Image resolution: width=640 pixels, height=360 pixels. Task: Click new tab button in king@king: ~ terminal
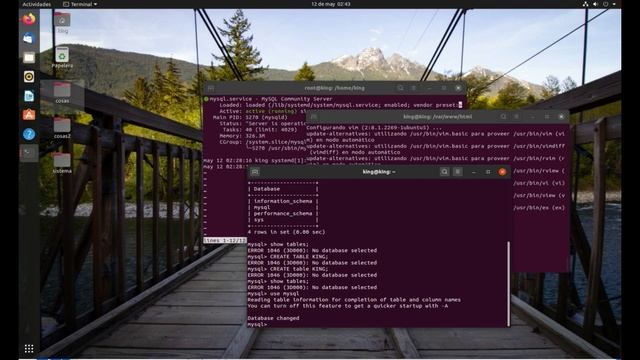pyautogui.click(x=255, y=172)
